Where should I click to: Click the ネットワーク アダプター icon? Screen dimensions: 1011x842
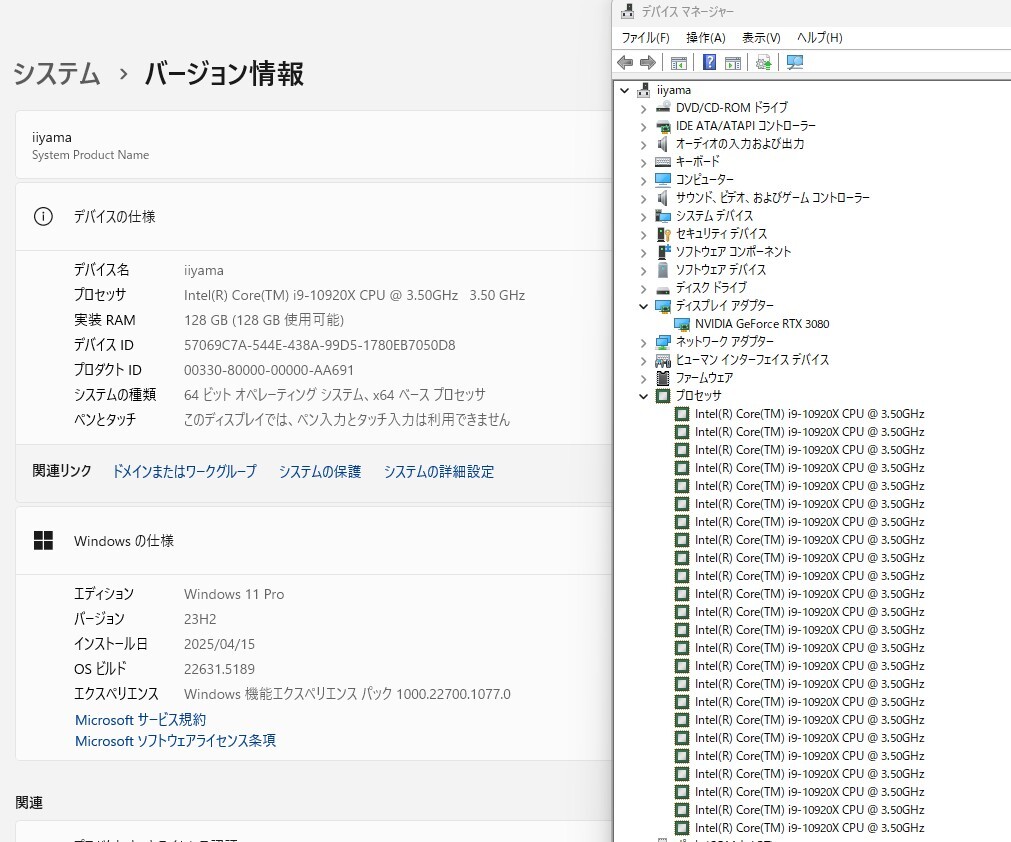point(663,342)
